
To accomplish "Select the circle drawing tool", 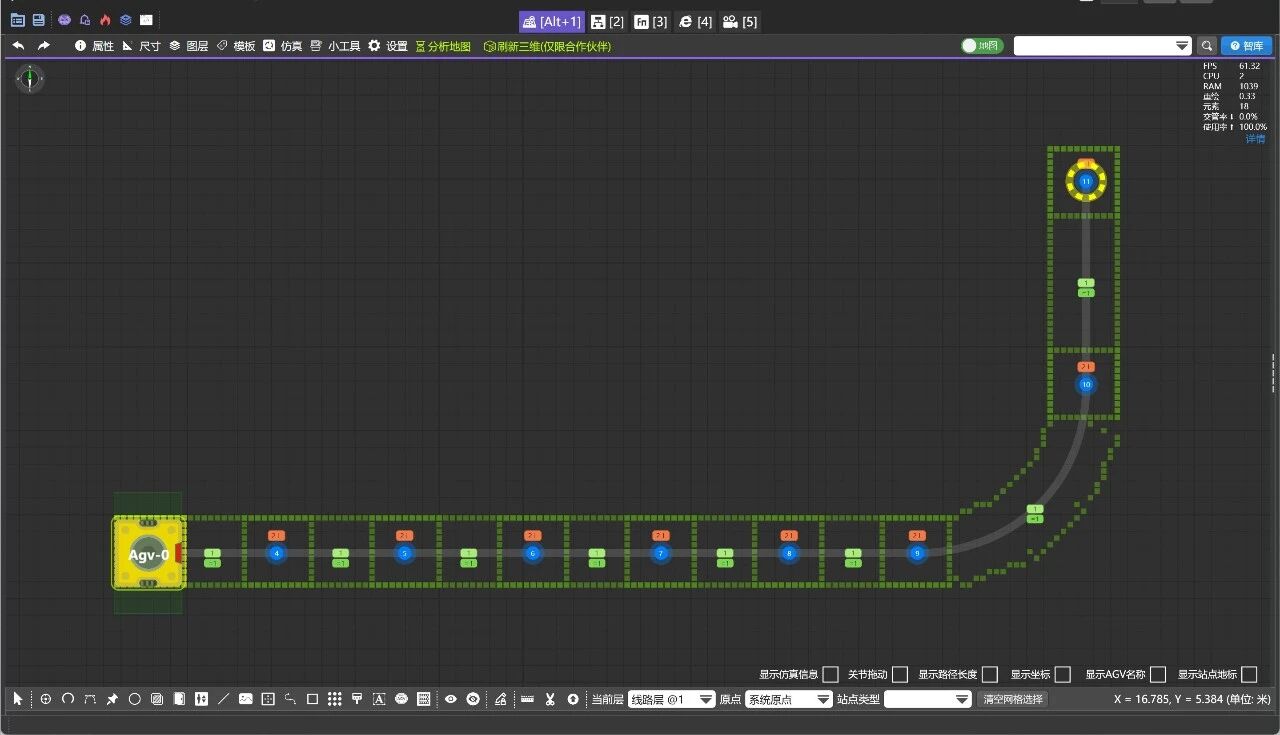I will 134,699.
